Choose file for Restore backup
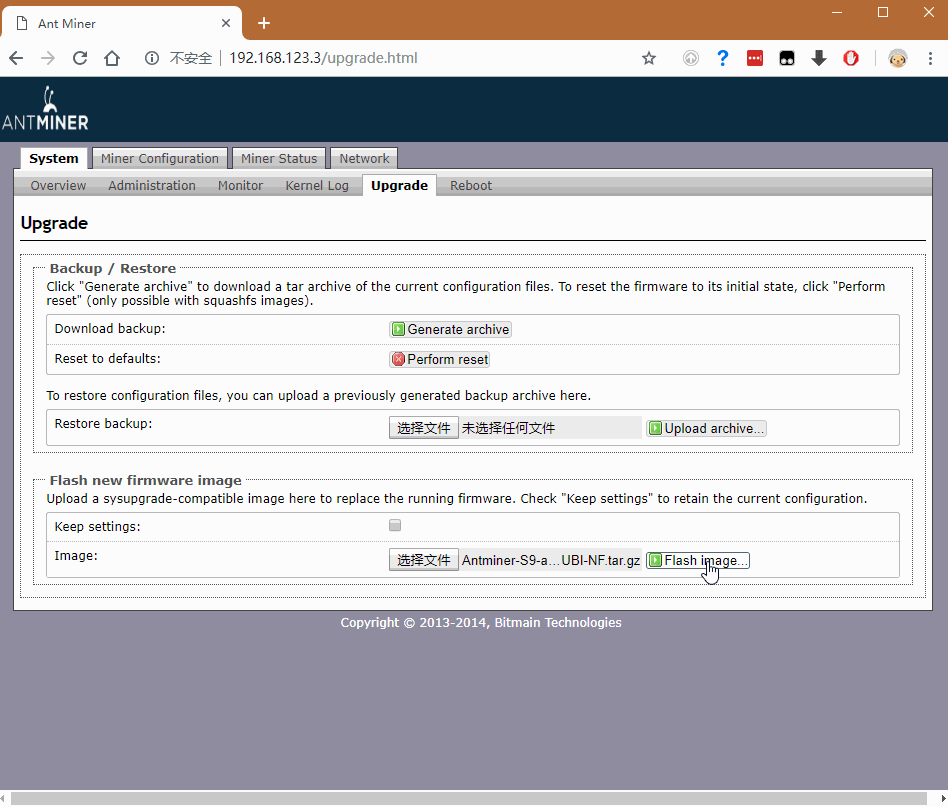948x807 pixels. [x=423, y=428]
